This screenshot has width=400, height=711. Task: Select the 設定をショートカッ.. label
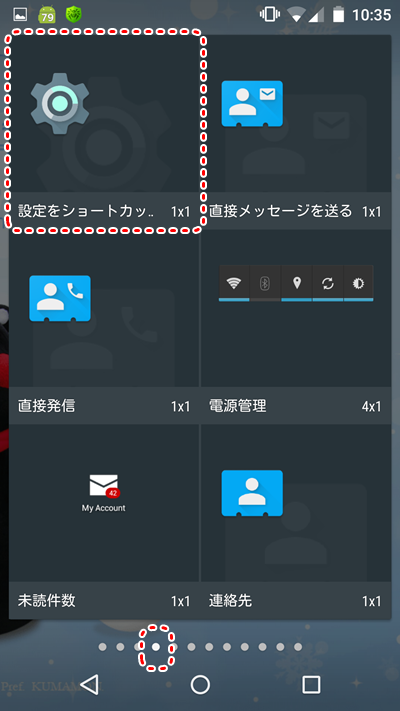pyautogui.click(x=87, y=211)
